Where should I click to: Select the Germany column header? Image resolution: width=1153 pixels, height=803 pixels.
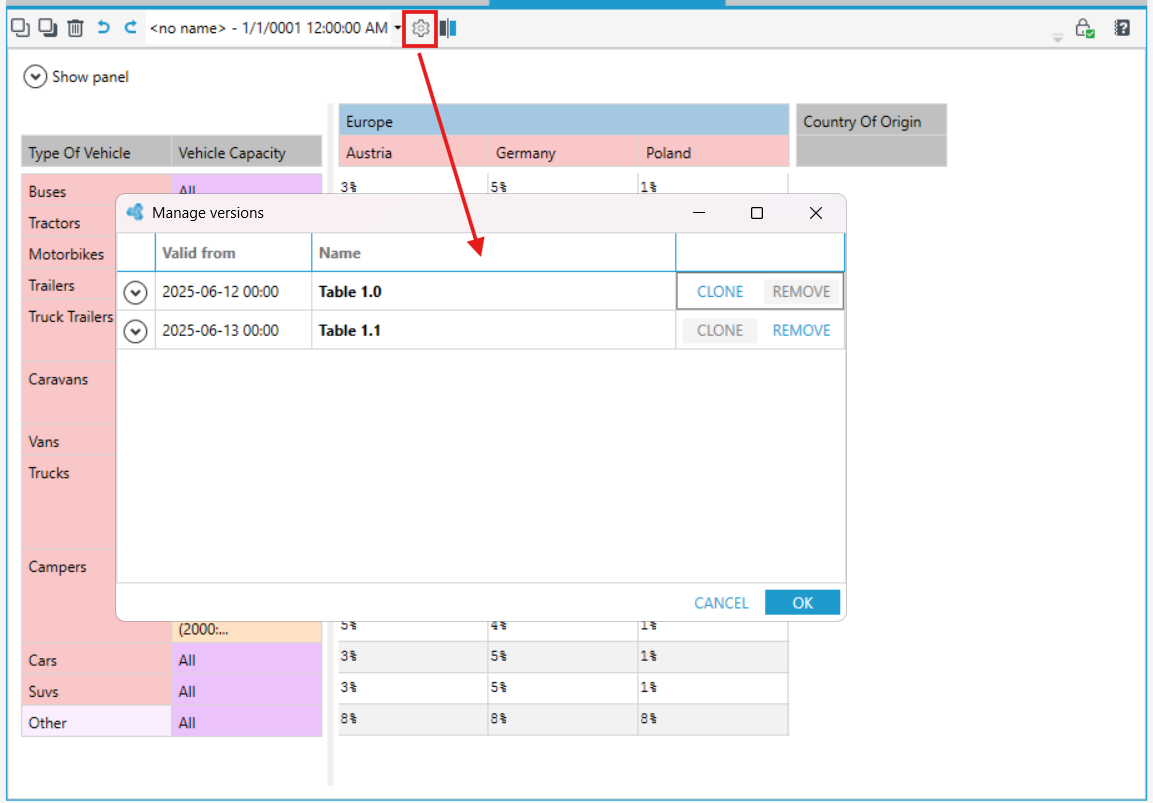tap(563, 153)
